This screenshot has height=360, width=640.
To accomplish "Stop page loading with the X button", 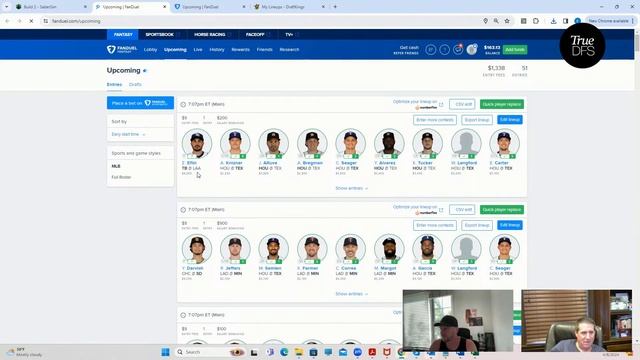I will click(x=31, y=21).
